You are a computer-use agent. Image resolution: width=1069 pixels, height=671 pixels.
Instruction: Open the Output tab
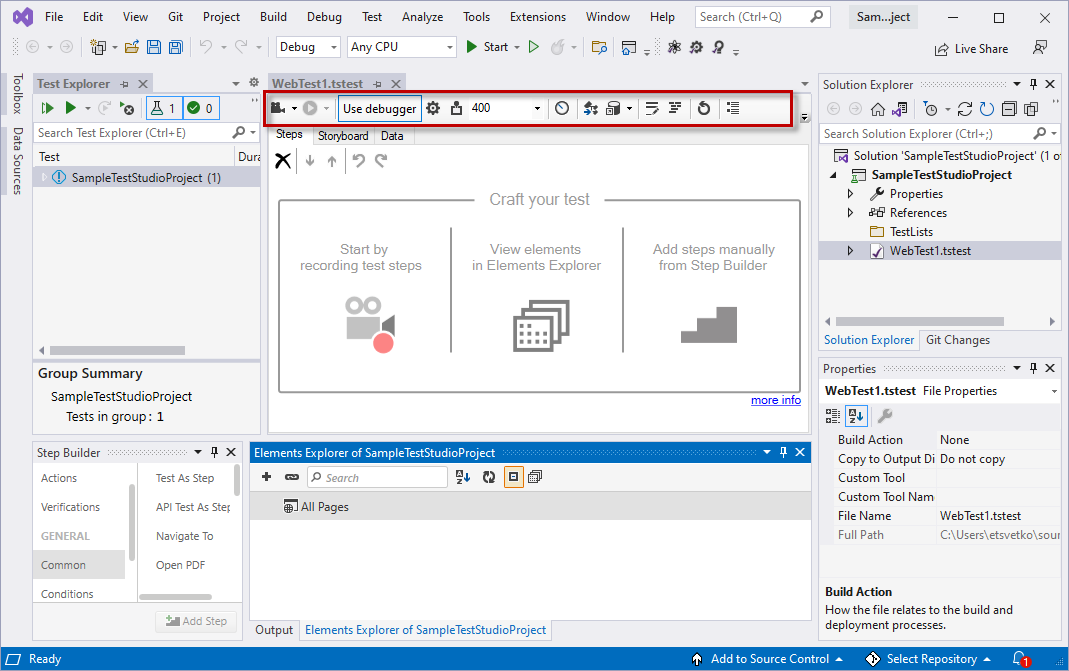[274, 630]
